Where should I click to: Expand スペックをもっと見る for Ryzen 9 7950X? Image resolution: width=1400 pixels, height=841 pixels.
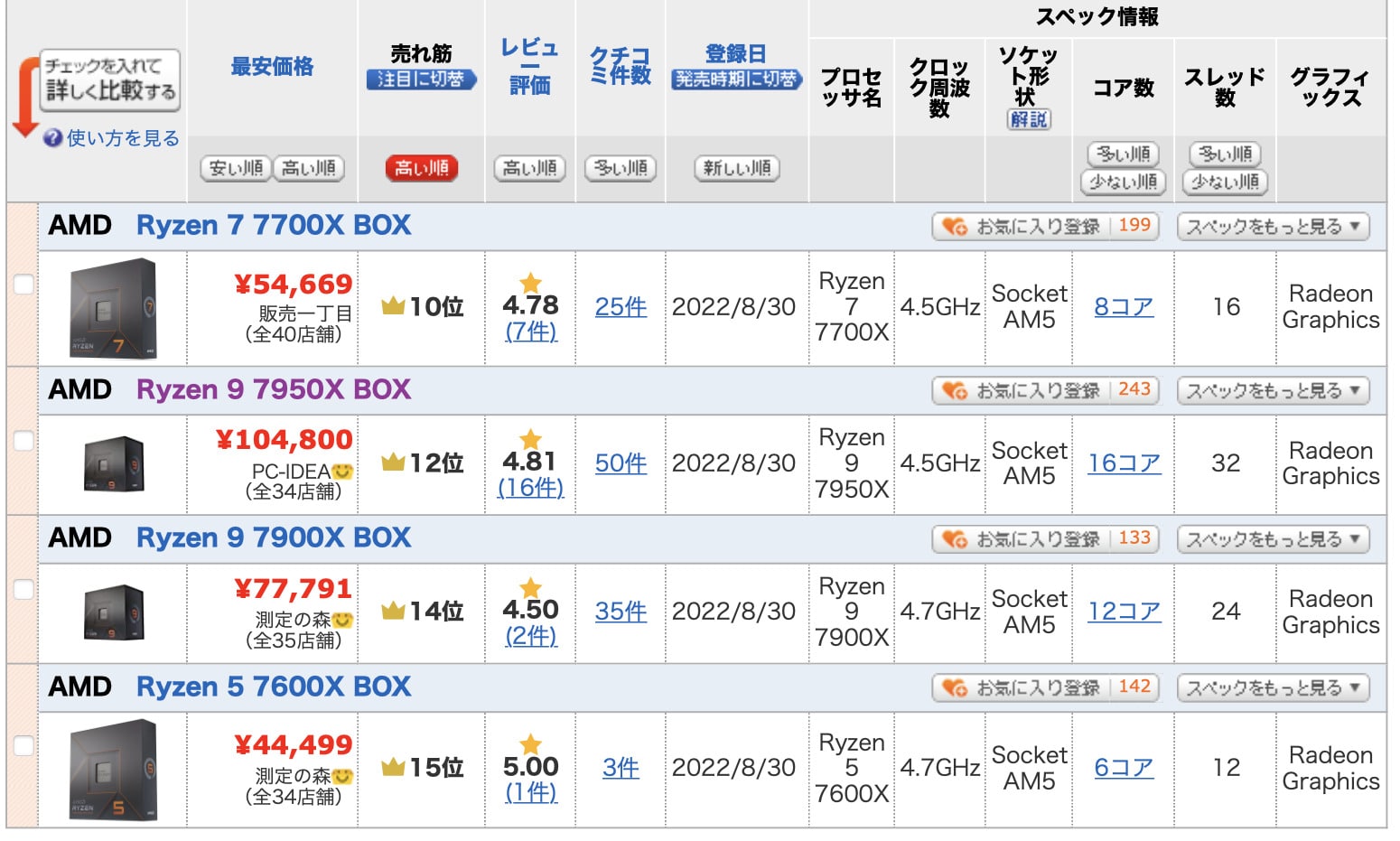pos(1274,391)
